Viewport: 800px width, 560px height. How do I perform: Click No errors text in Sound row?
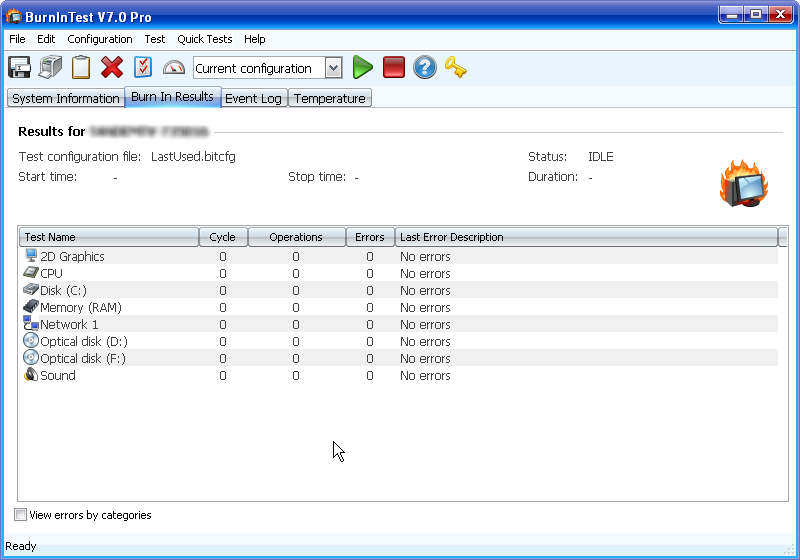(425, 376)
